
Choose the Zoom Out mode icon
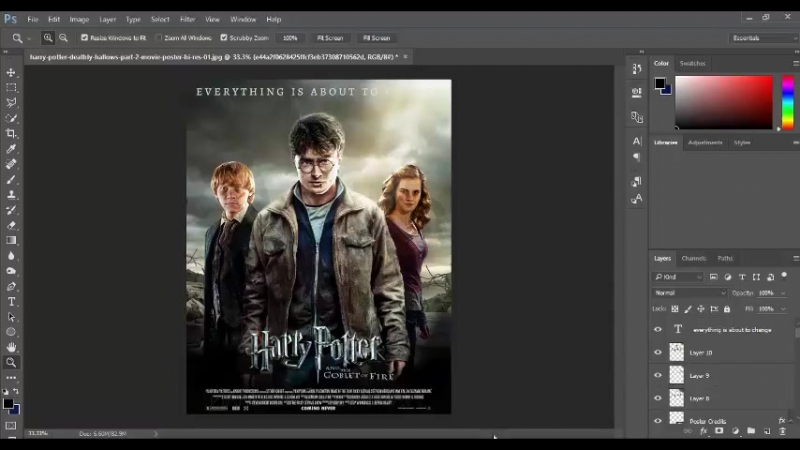point(63,38)
